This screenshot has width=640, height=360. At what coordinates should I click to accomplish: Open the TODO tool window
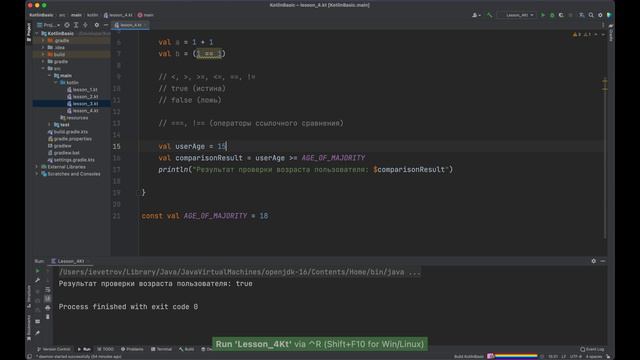click(105, 349)
